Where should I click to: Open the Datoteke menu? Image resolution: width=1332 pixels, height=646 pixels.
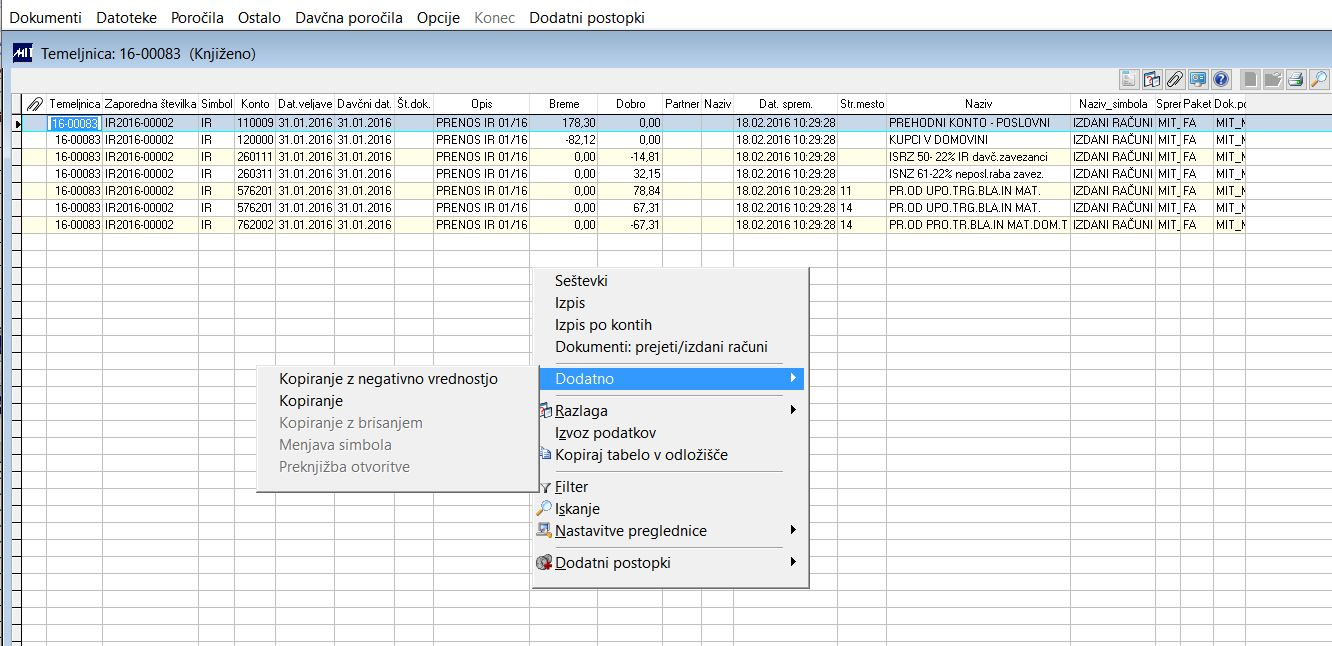[x=126, y=18]
